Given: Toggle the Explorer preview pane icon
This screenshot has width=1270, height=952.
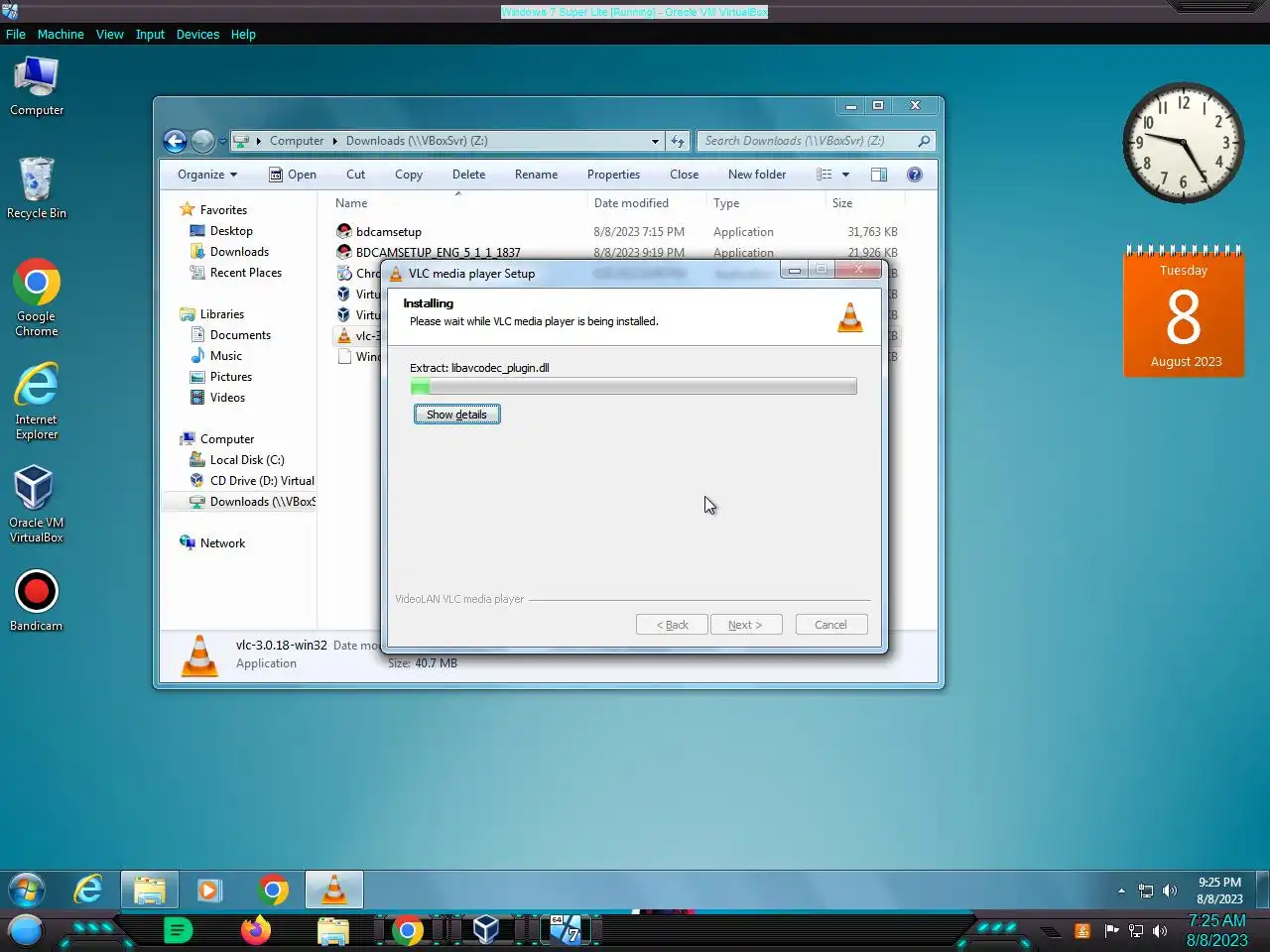Looking at the screenshot, I should pyautogui.click(x=879, y=175).
